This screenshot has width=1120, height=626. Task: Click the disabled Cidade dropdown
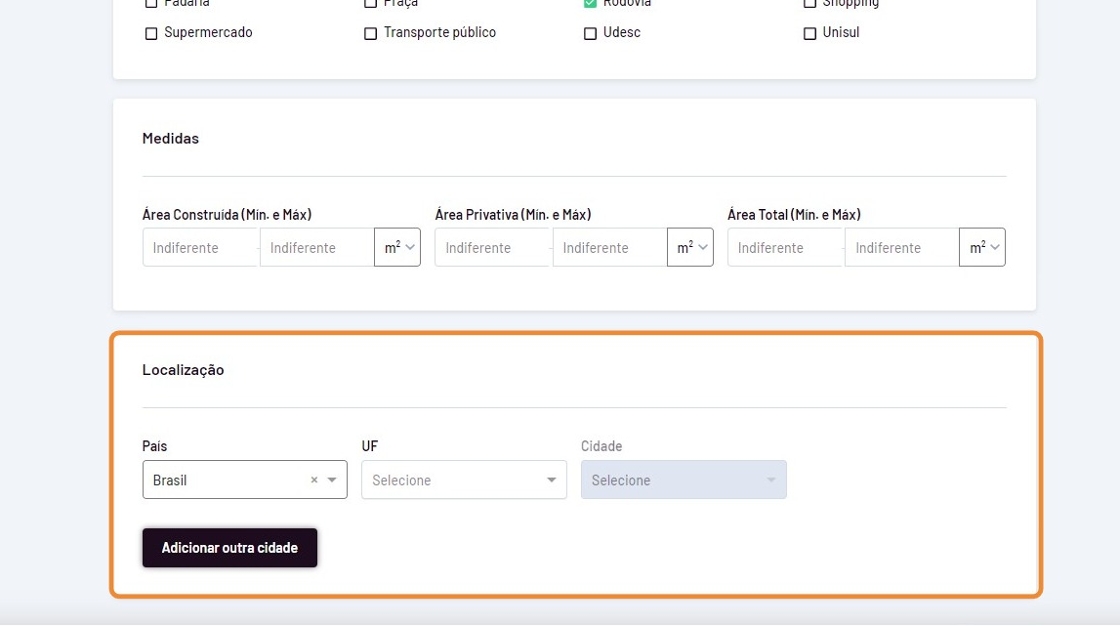point(683,480)
